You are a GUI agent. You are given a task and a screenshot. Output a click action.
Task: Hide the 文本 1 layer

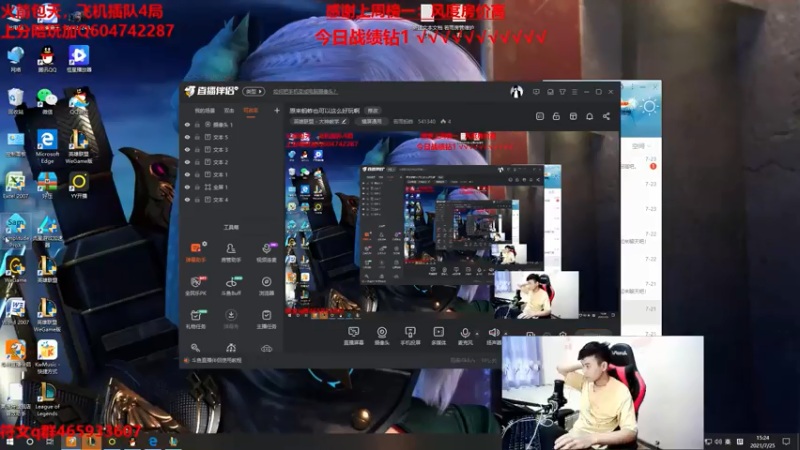pos(187,174)
